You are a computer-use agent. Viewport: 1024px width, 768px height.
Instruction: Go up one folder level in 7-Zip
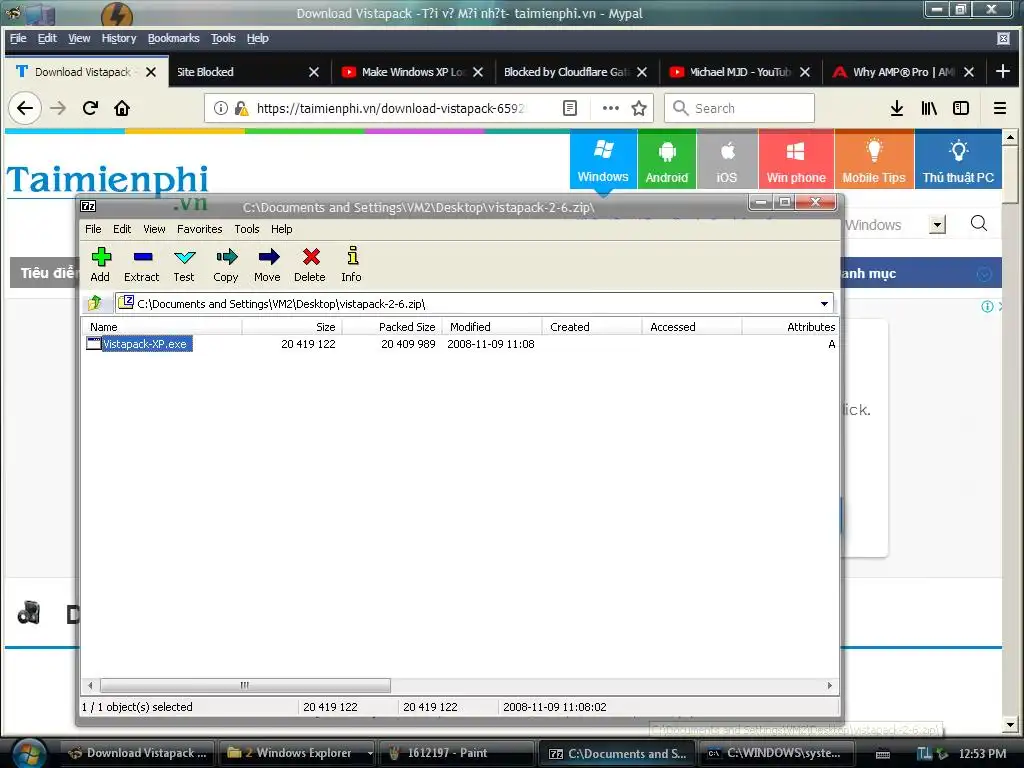click(x=95, y=303)
